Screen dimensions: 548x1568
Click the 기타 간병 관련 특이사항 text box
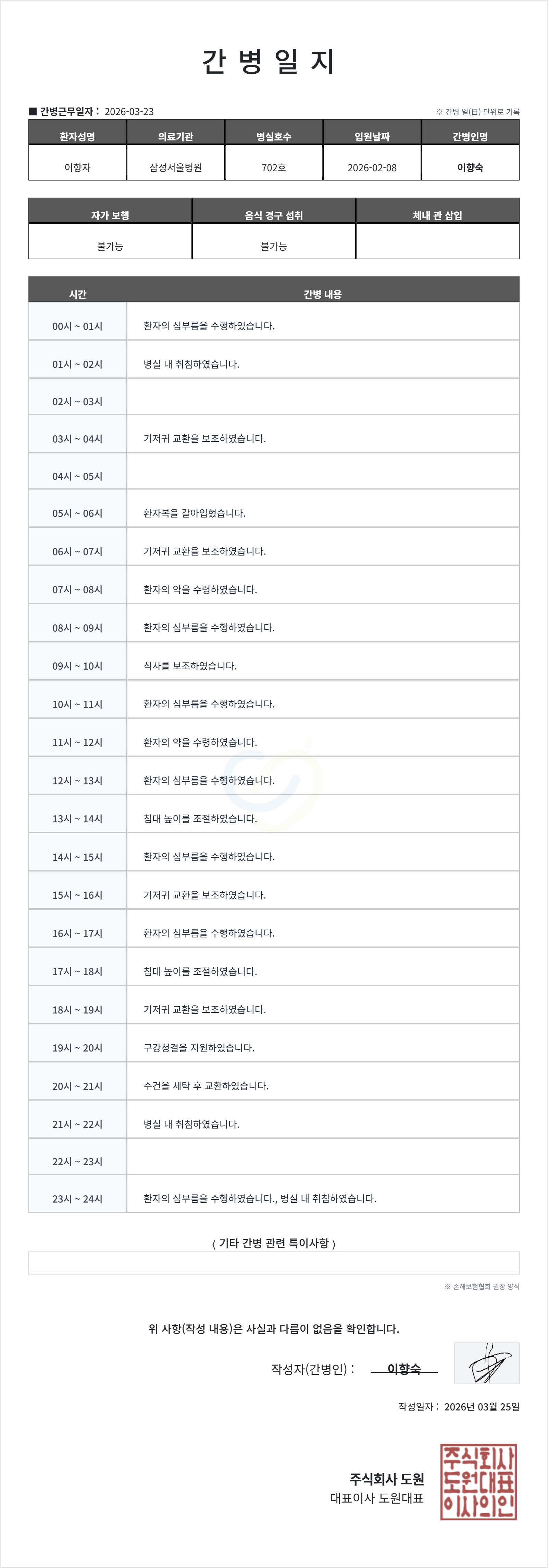[273, 1263]
